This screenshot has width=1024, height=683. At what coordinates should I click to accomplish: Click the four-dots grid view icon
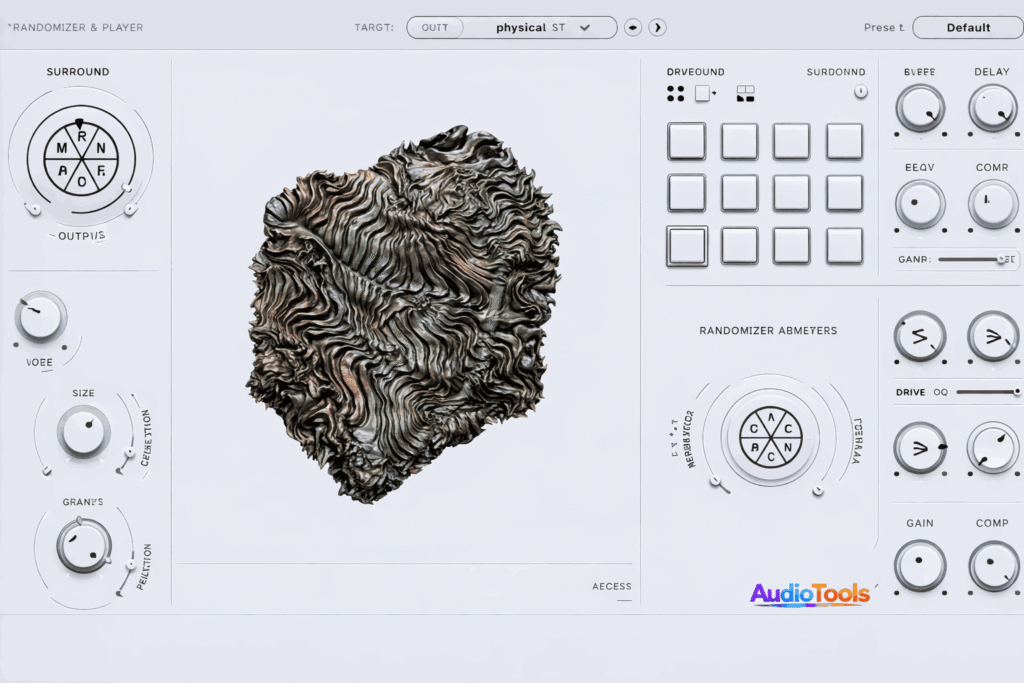675,94
